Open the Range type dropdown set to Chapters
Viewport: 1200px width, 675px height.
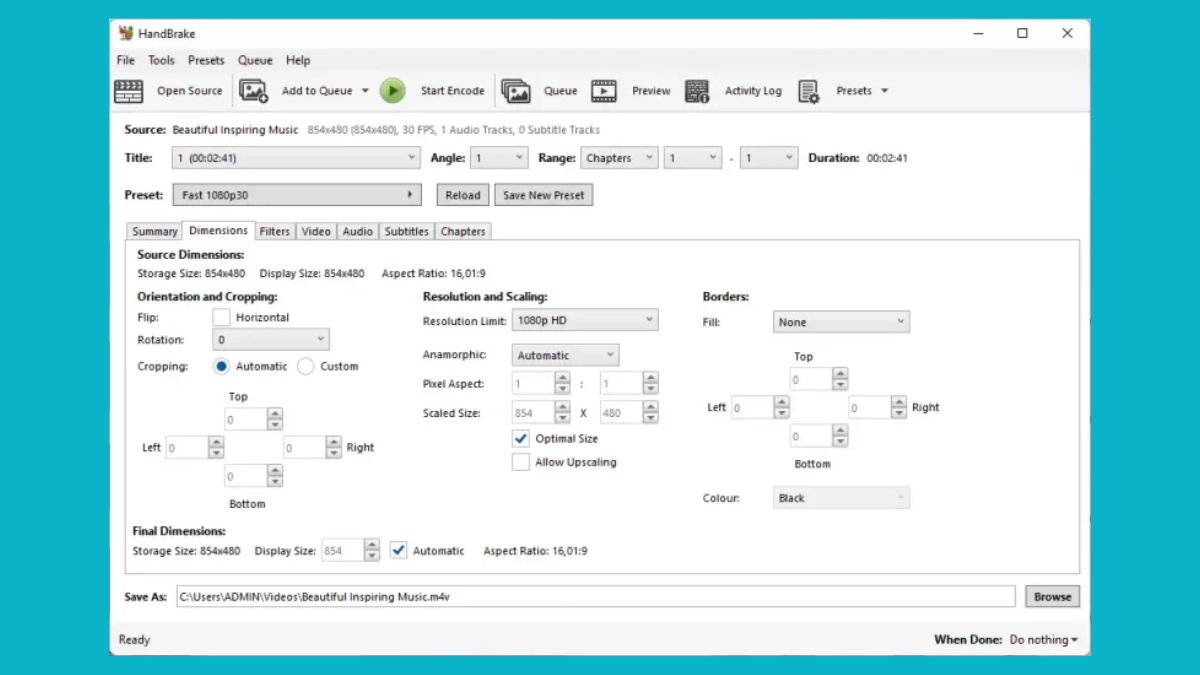pyautogui.click(x=620, y=158)
